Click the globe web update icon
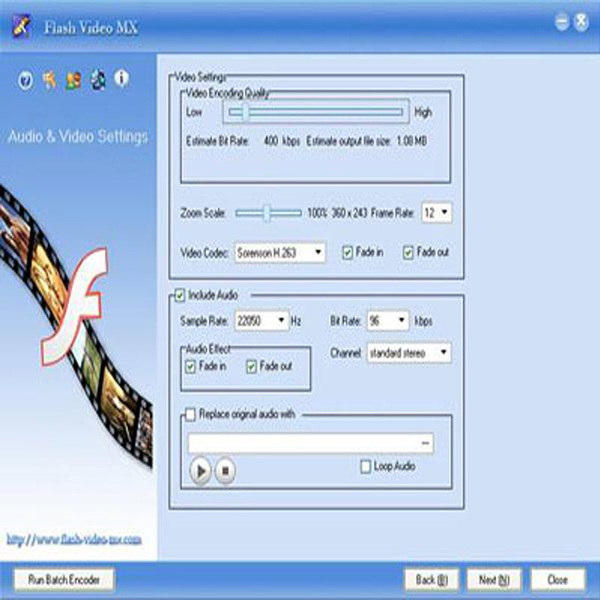 (x=98, y=80)
